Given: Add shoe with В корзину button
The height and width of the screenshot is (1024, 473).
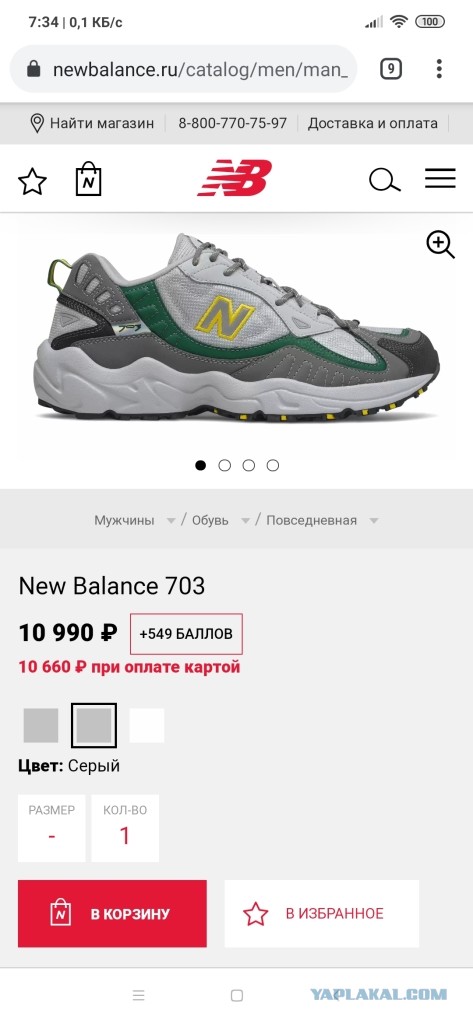Looking at the screenshot, I should pyautogui.click(x=112, y=914).
